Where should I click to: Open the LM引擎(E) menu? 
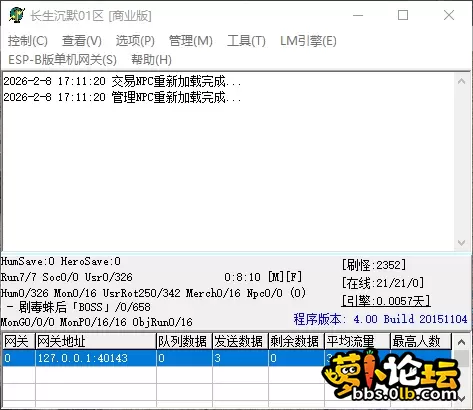pos(308,41)
